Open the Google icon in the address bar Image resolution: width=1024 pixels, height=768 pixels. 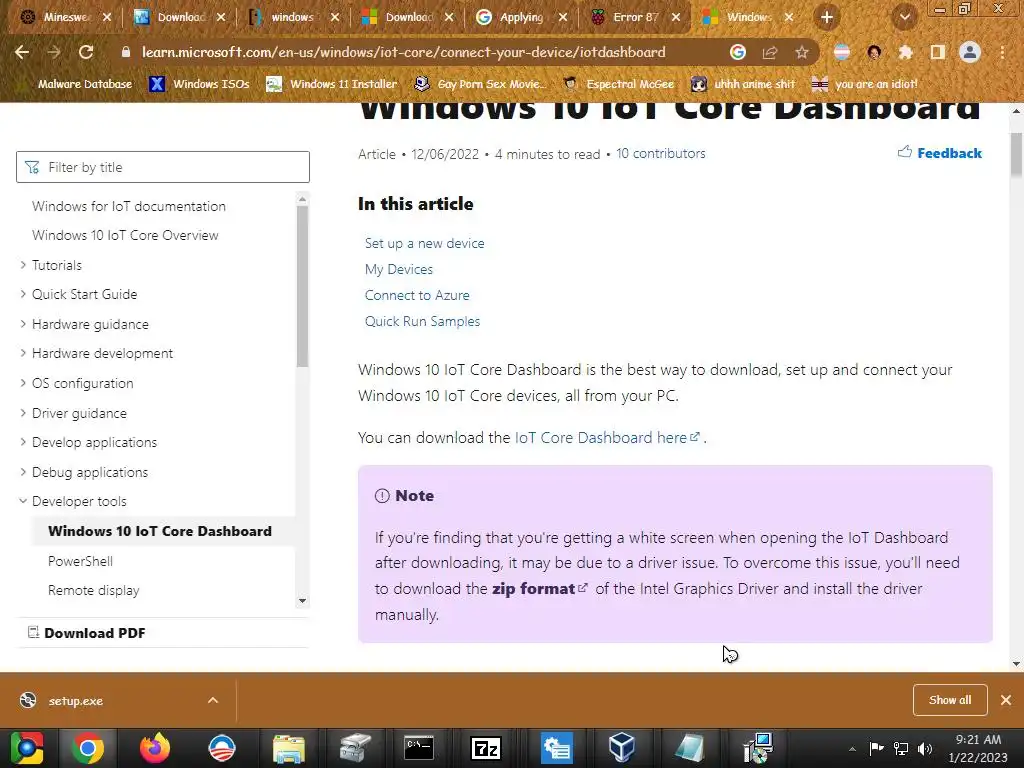(x=738, y=52)
